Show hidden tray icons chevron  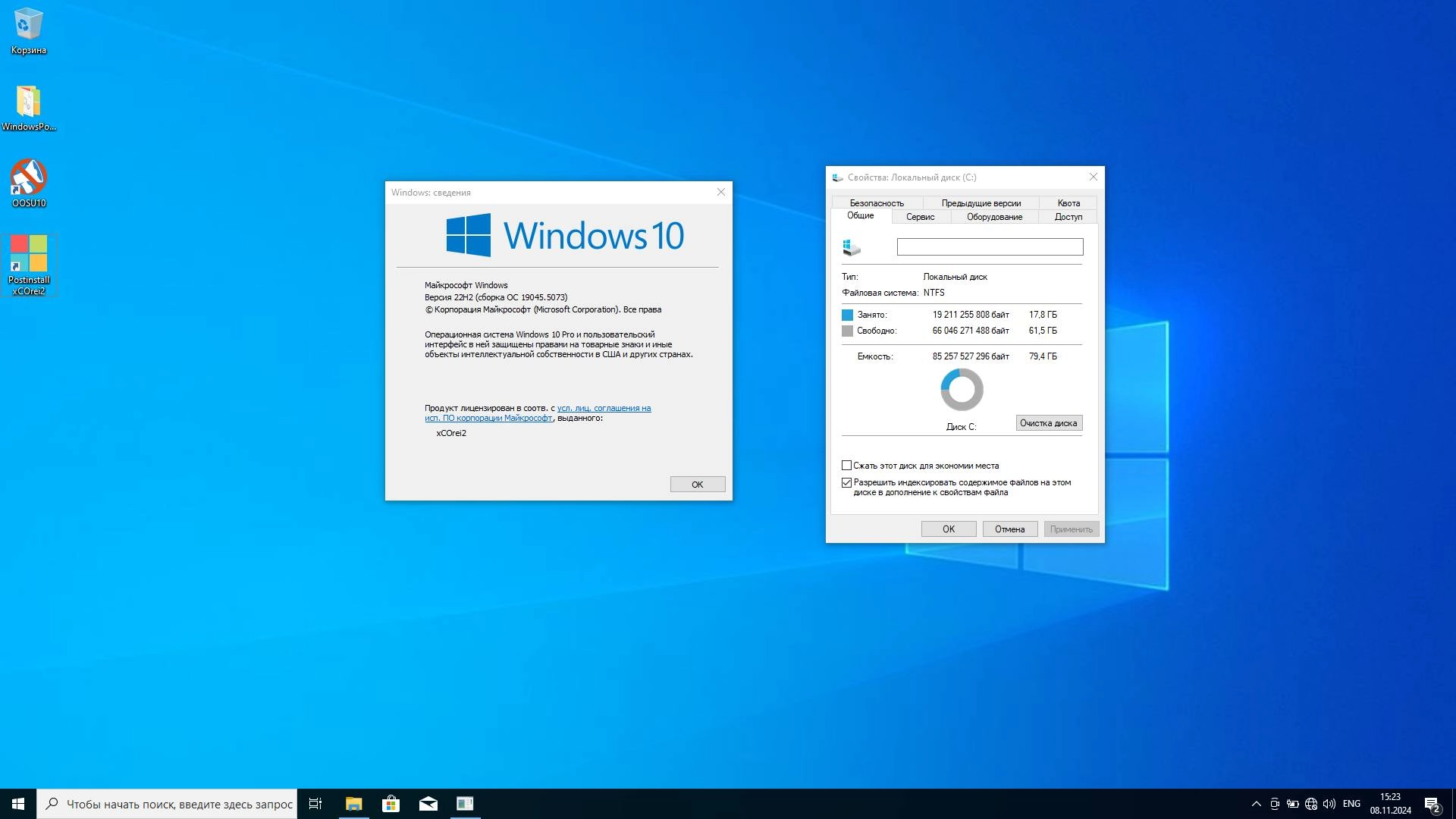point(1257,804)
